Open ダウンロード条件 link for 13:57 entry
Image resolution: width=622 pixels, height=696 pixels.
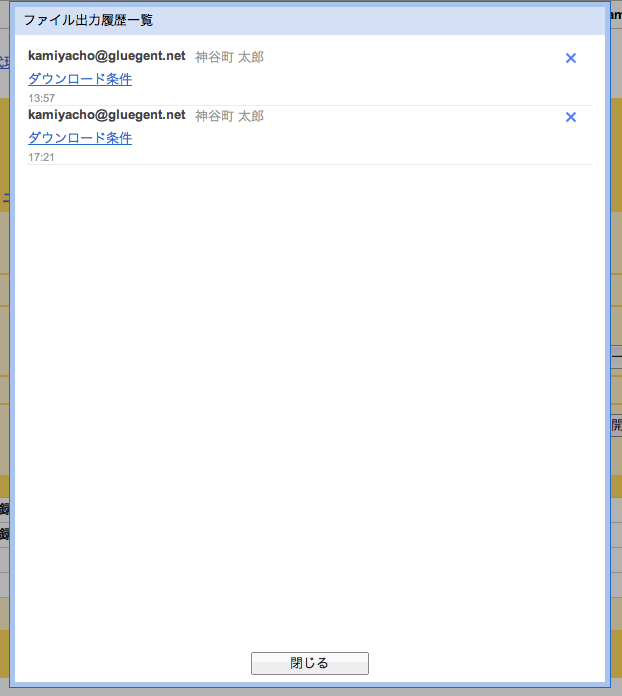tap(80, 79)
